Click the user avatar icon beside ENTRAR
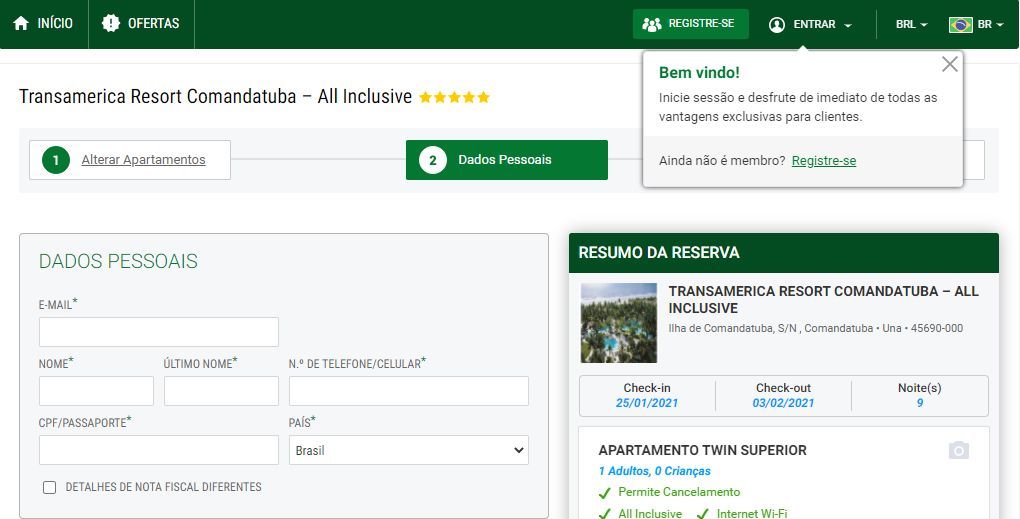The image size is (1020, 519). (x=777, y=25)
